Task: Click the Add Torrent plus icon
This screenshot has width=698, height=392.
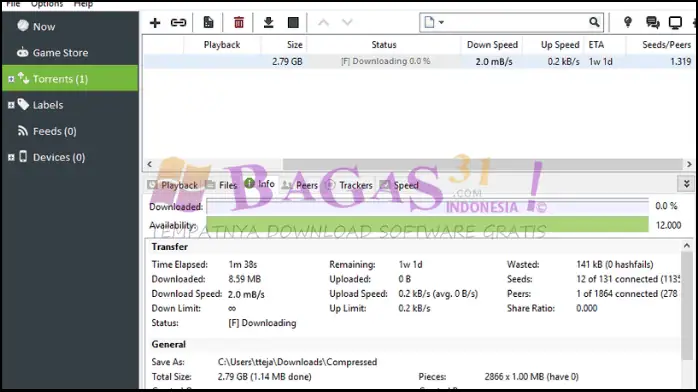Action: pos(155,23)
